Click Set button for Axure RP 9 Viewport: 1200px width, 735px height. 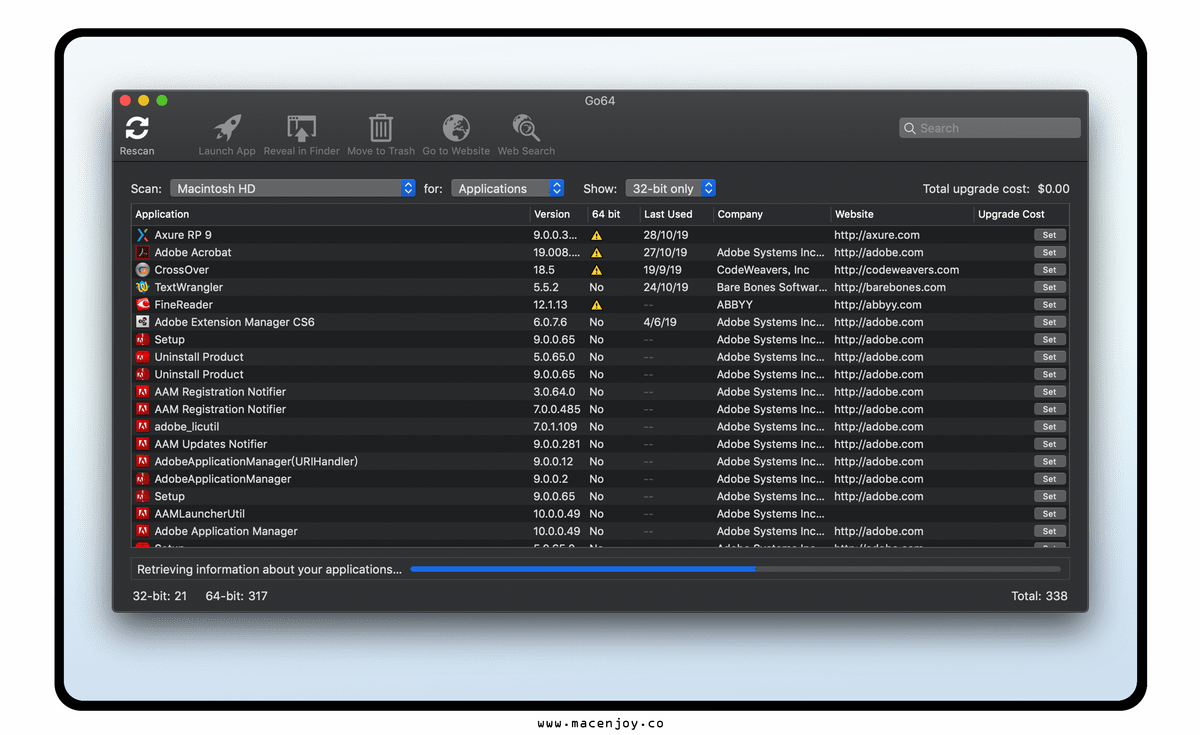pyautogui.click(x=1050, y=235)
